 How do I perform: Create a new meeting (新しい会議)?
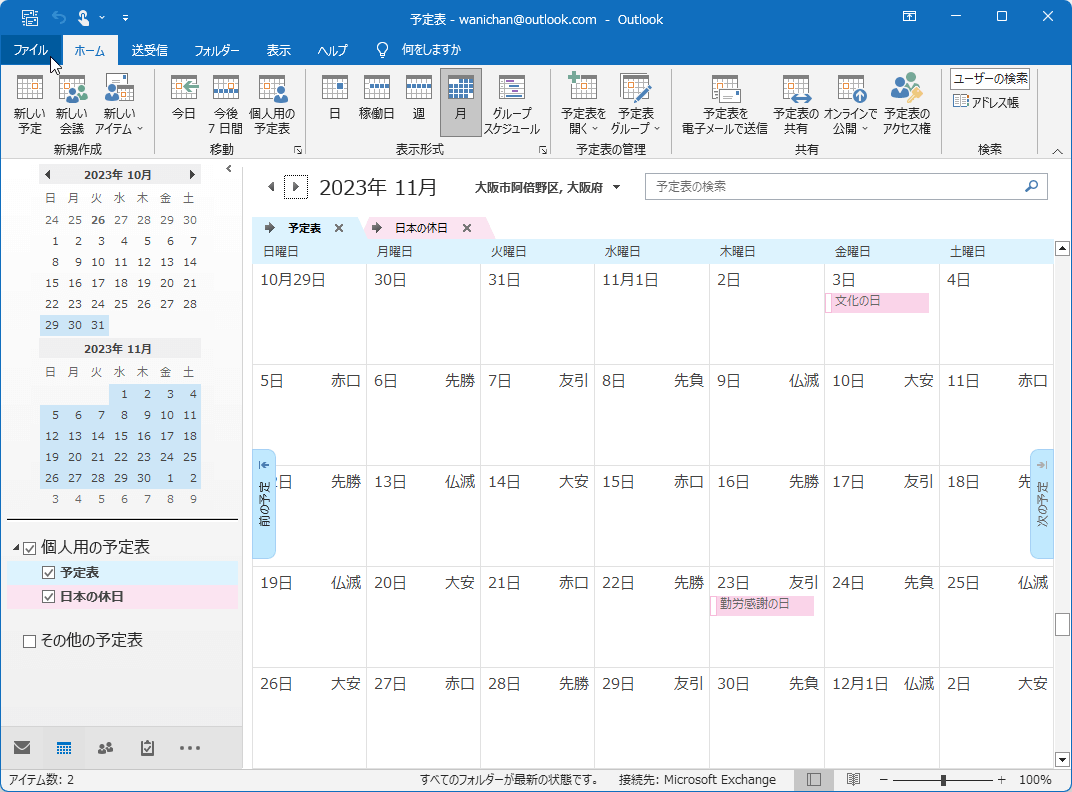pyautogui.click(x=72, y=104)
